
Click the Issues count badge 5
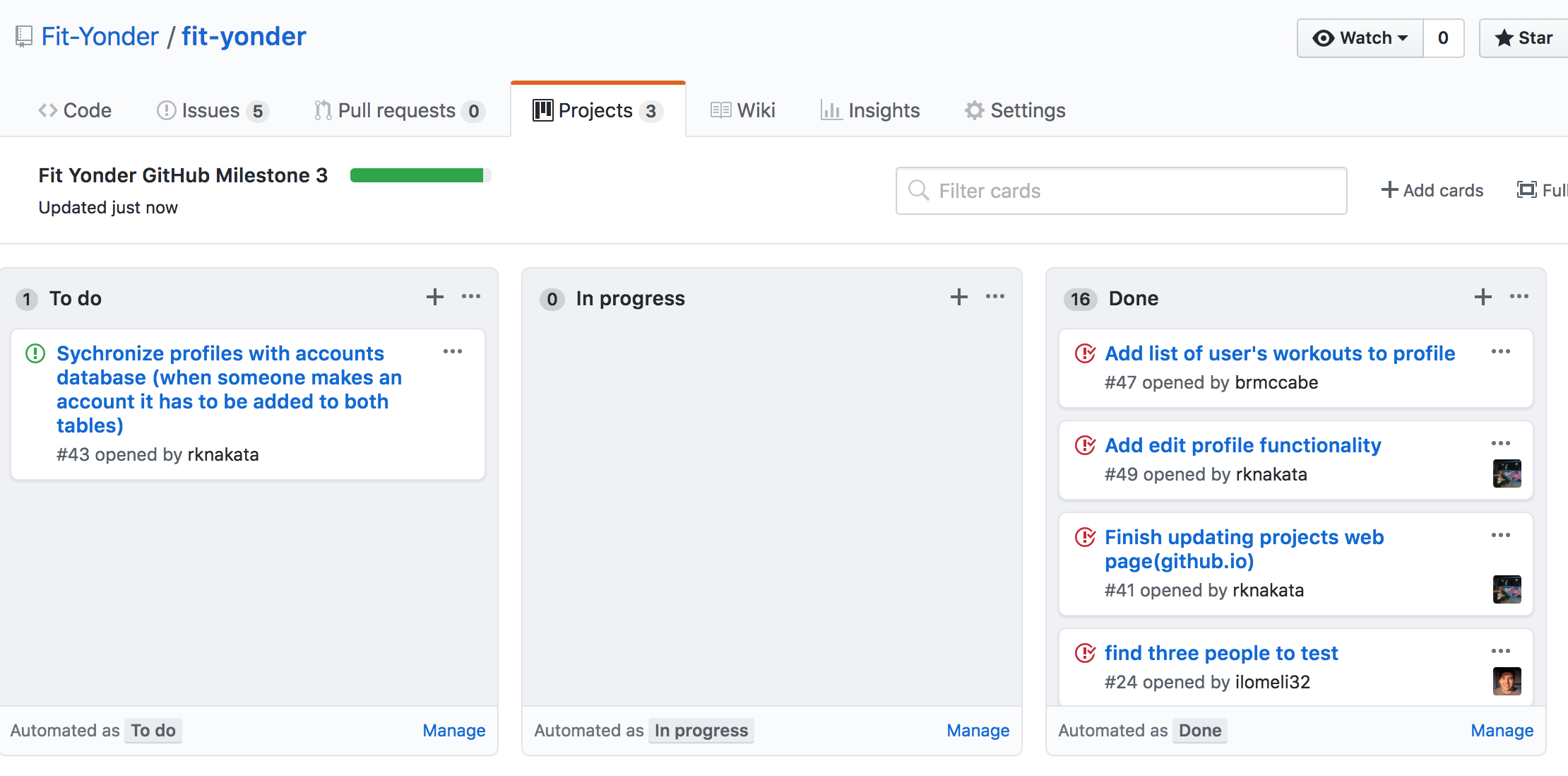pyautogui.click(x=258, y=111)
